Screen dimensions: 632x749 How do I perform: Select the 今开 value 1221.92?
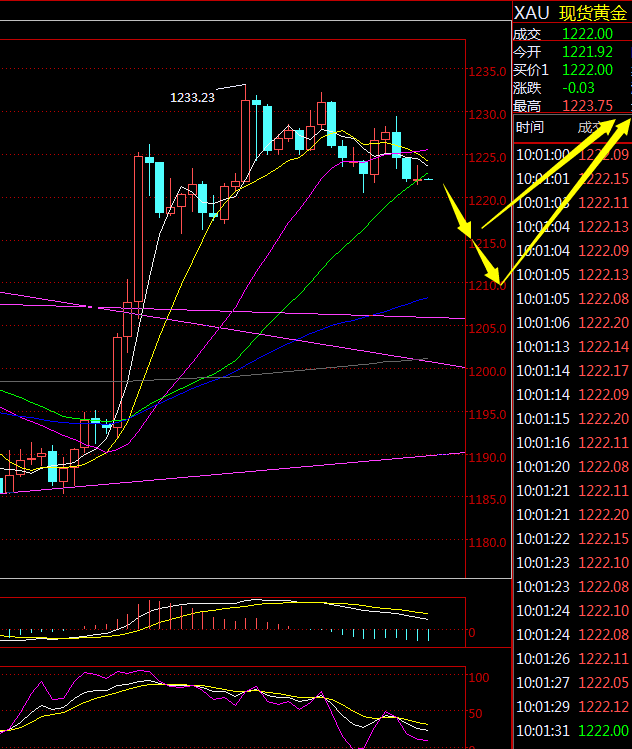pos(587,52)
